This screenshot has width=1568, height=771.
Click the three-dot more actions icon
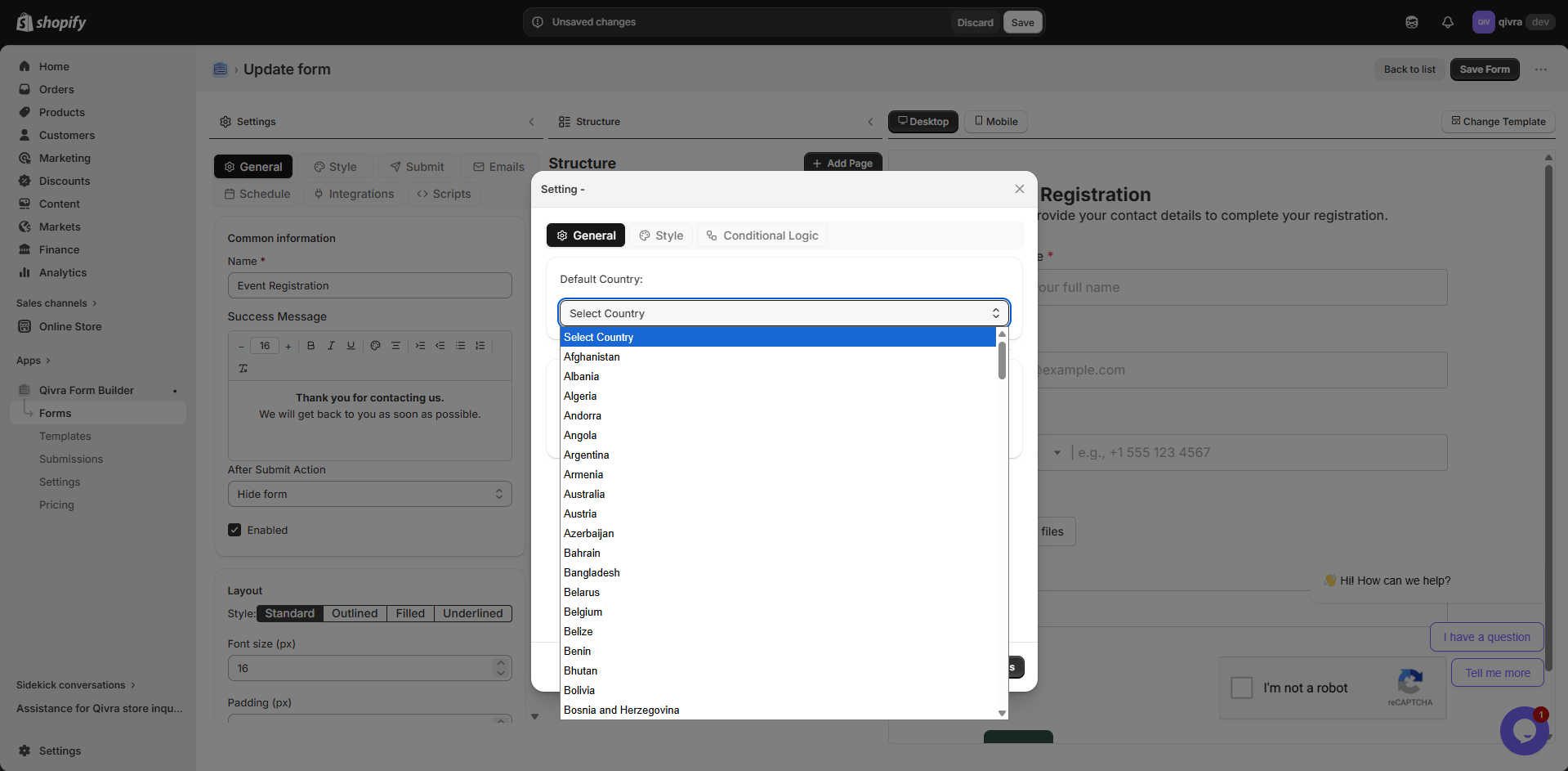(1541, 69)
